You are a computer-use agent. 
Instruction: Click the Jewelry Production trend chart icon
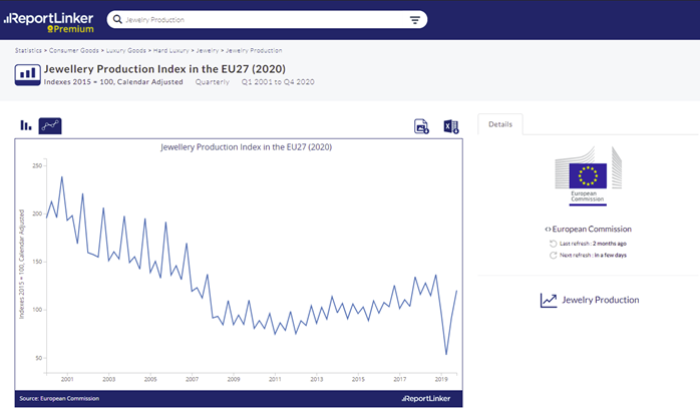pyautogui.click(x=548, y=300)
